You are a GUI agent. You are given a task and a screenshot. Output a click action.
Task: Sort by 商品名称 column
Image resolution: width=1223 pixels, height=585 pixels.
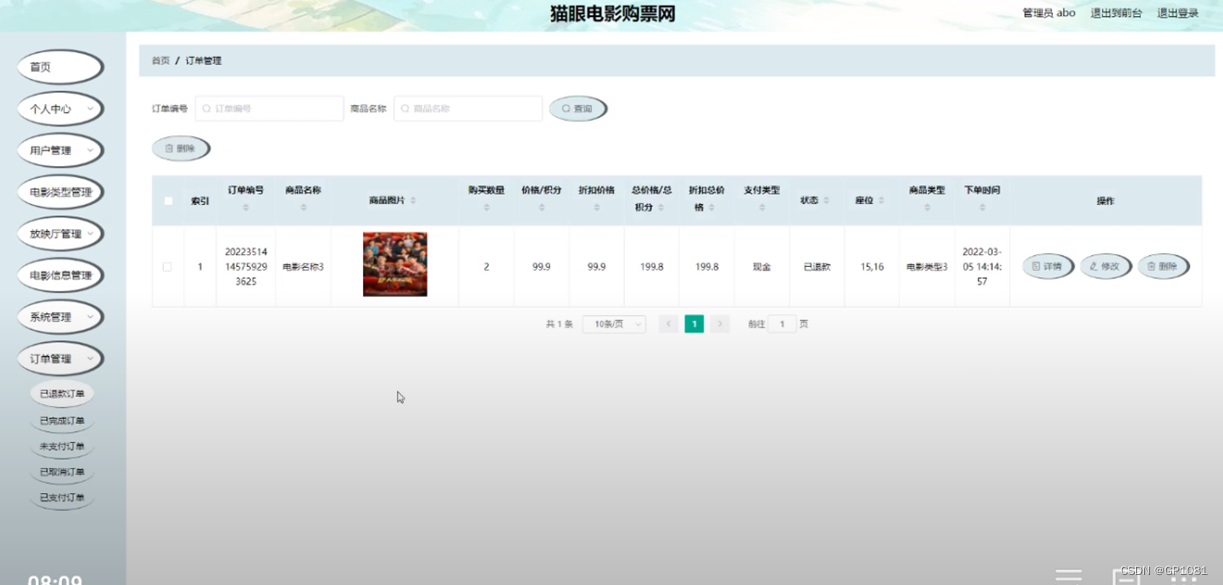click(x=303, y=208)
